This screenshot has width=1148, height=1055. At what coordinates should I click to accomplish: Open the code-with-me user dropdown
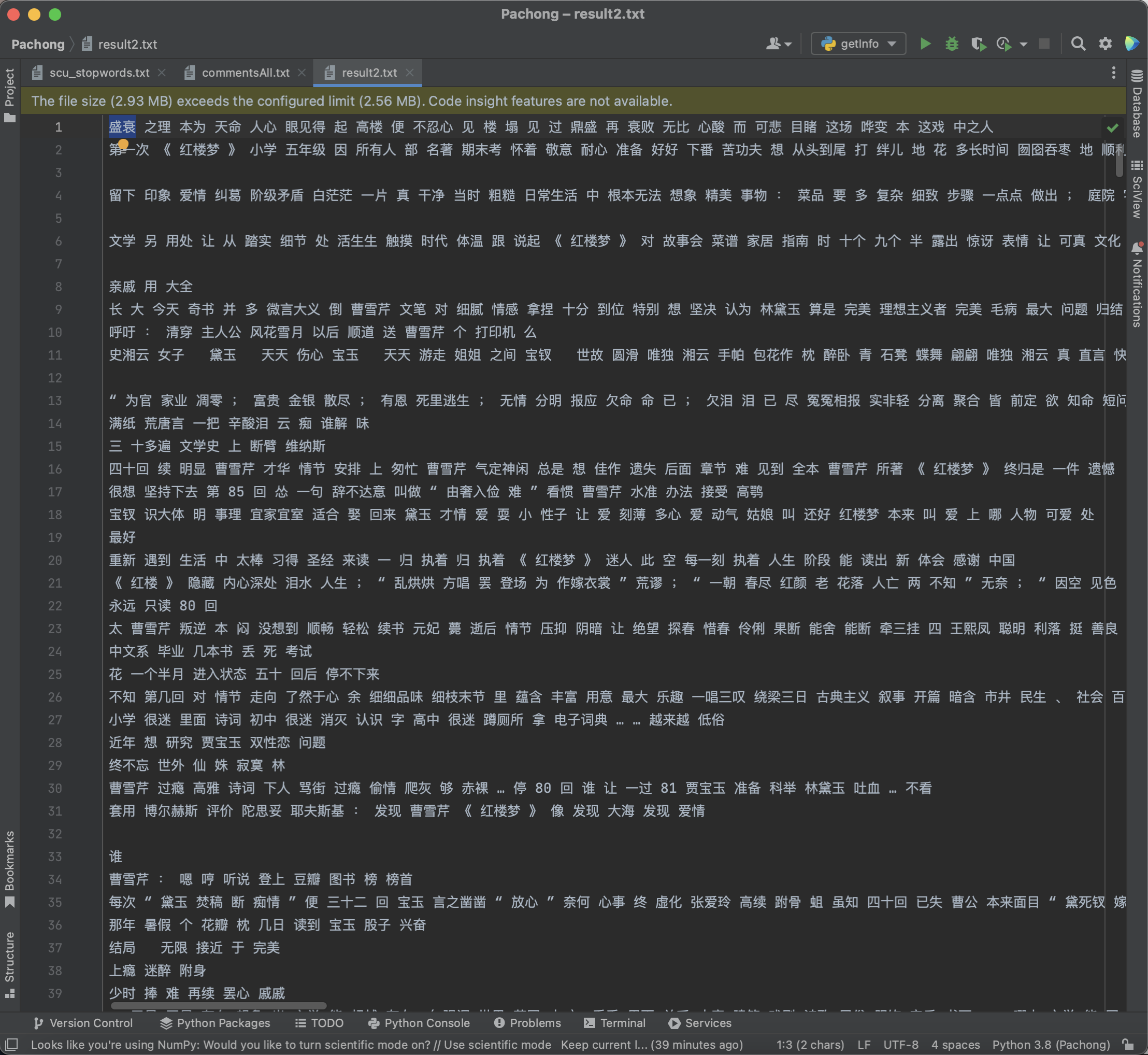point(779,44)
